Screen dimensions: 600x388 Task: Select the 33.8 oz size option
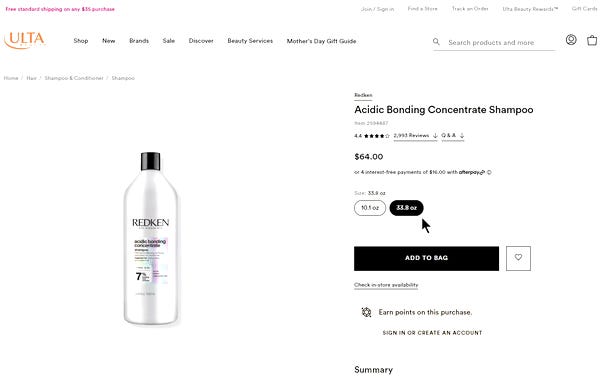point(406,208)
